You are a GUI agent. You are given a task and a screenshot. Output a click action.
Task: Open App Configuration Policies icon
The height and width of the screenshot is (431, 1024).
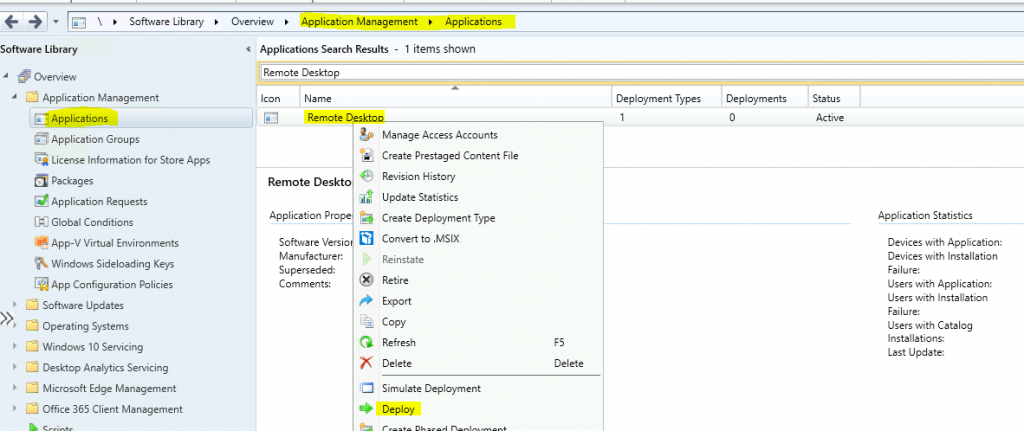[x=41, y=284]
